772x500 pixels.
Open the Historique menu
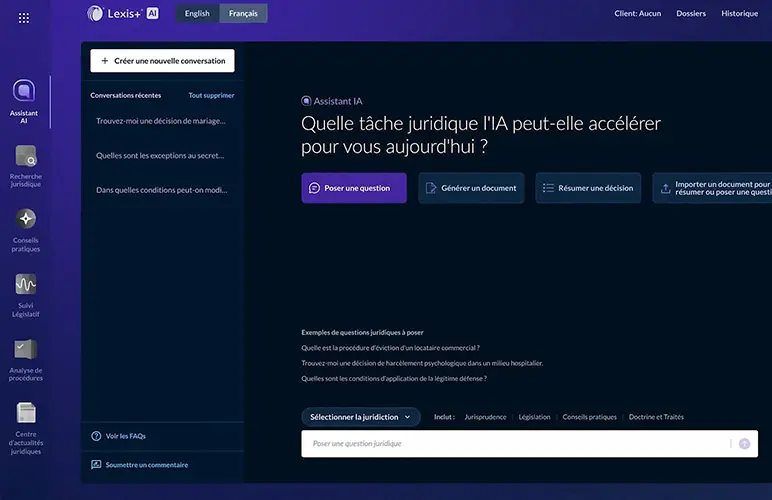pos(739,14)
